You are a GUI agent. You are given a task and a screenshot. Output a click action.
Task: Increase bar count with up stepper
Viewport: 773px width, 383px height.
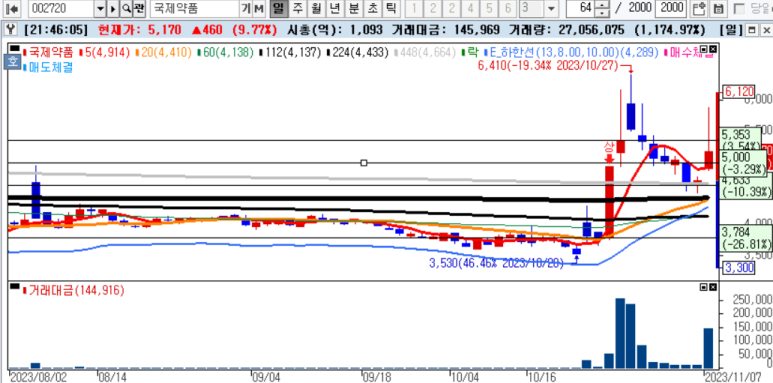point(602,4)
